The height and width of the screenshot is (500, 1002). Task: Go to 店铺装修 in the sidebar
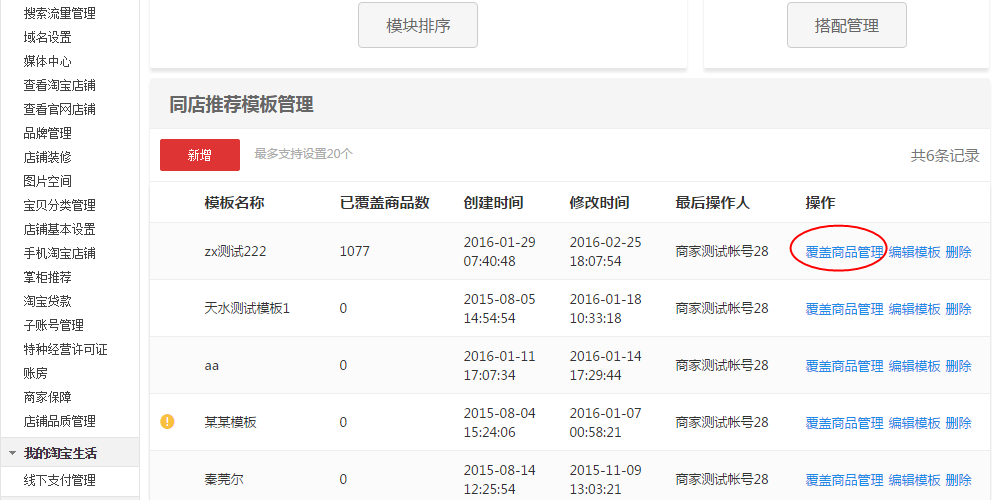[47, 157]
